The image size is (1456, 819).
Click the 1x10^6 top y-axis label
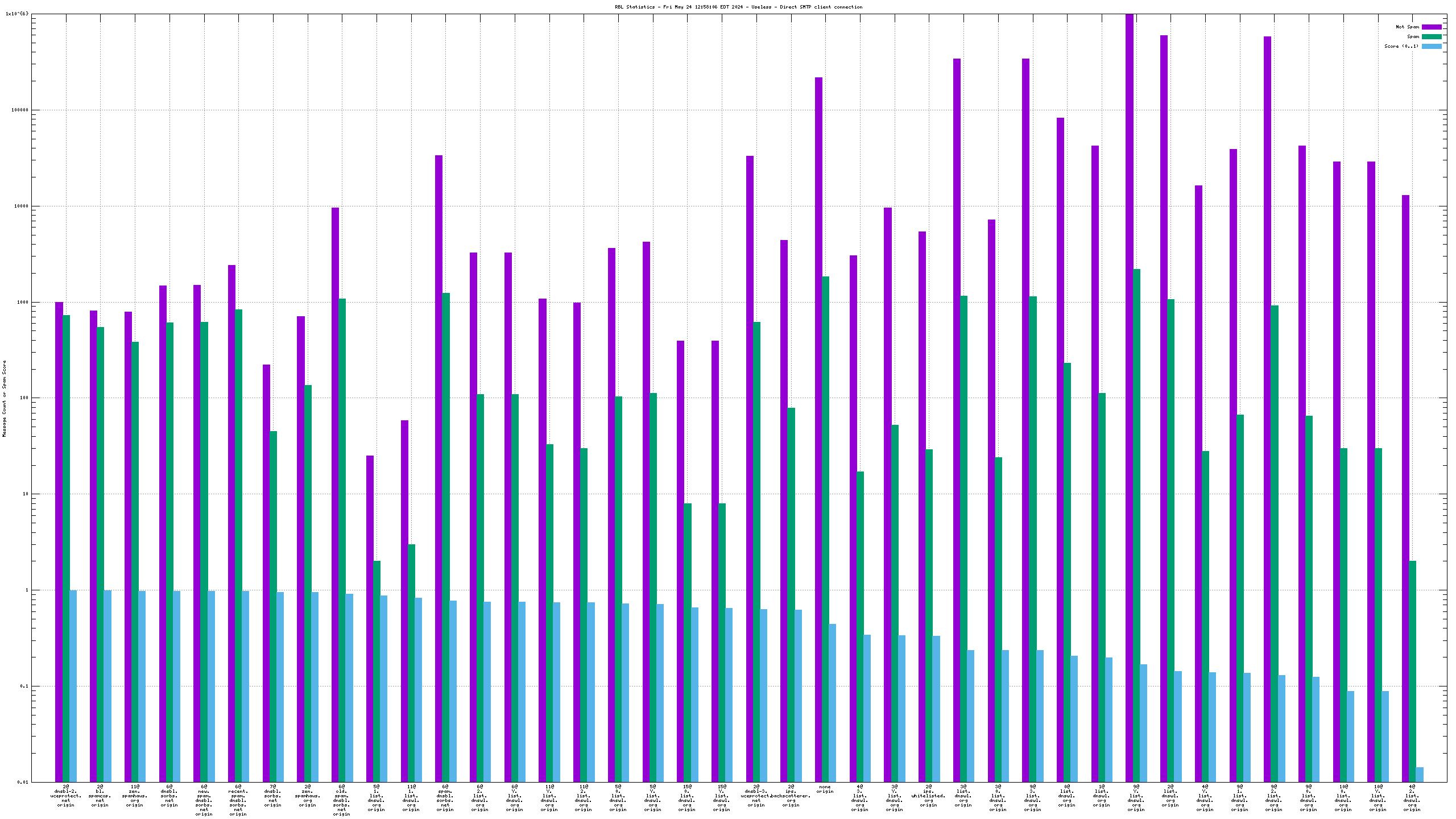click(x=16, y=14)
